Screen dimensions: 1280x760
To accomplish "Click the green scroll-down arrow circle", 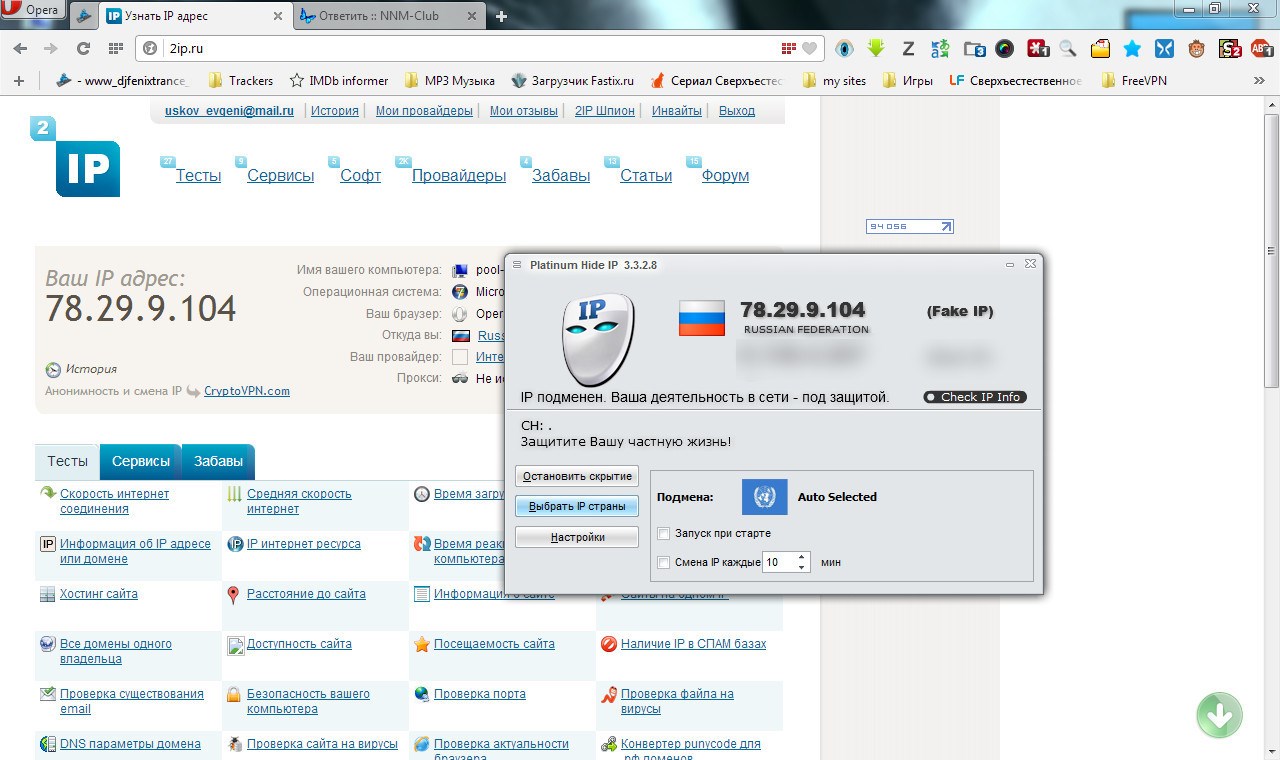I will pos(1219,716).
